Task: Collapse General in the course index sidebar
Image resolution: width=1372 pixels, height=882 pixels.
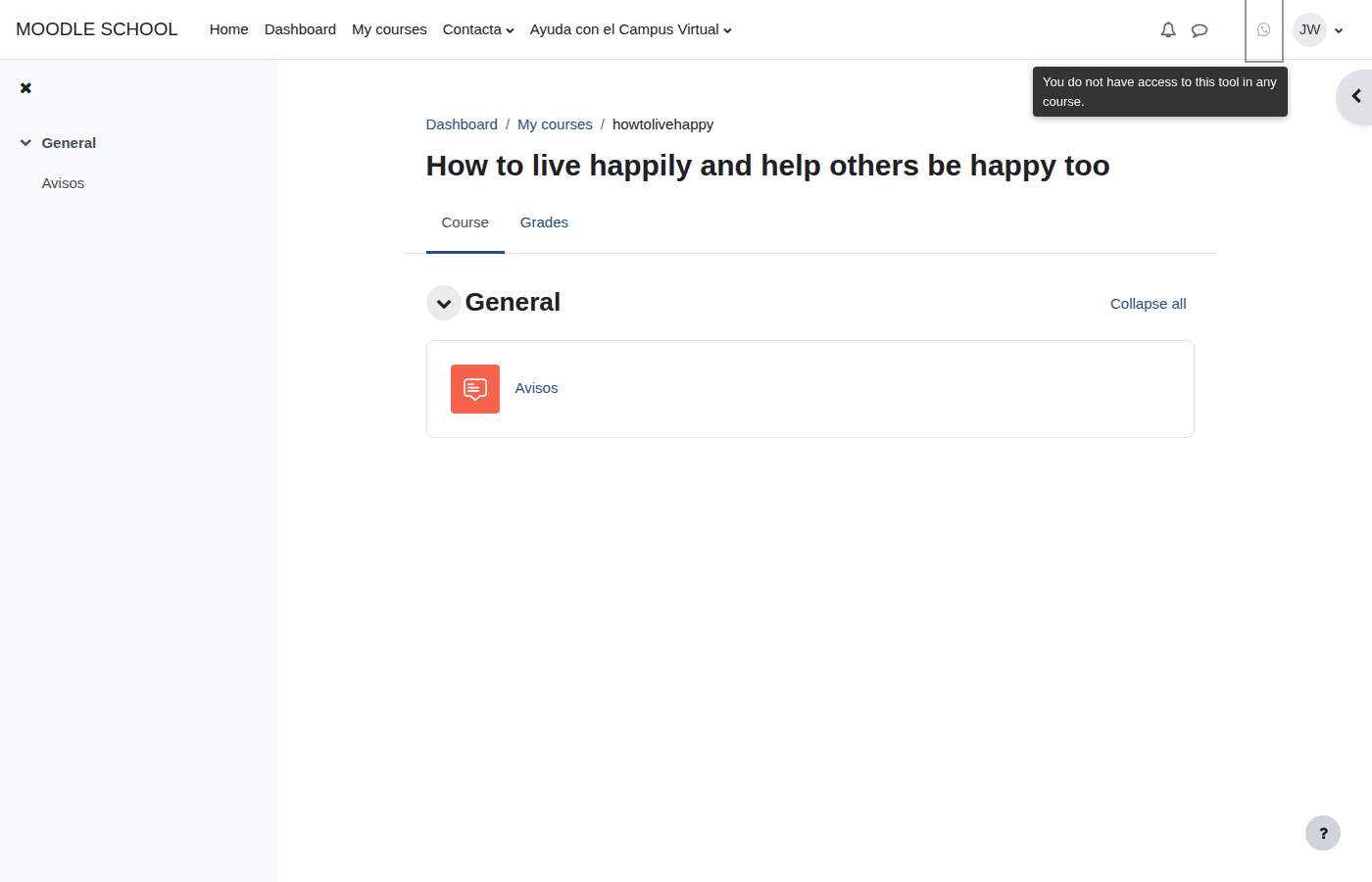Action: (x=25, y=143)
